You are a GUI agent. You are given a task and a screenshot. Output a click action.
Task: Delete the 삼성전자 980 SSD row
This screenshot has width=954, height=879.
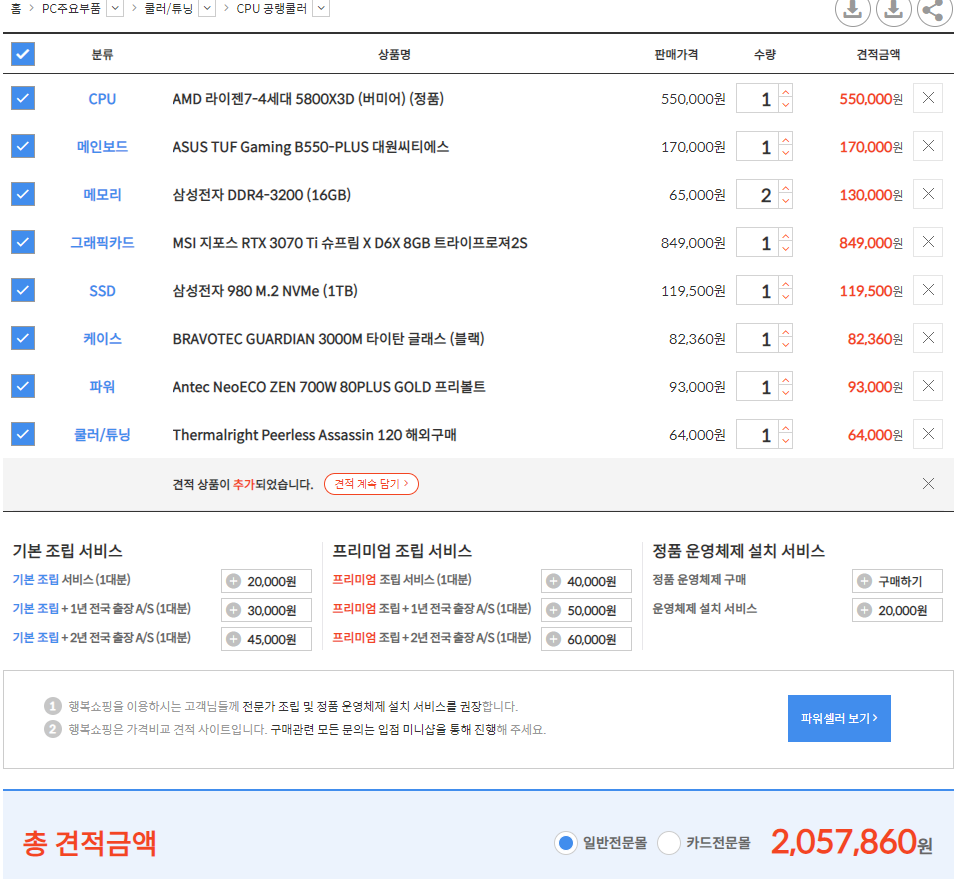coord(928,290)
